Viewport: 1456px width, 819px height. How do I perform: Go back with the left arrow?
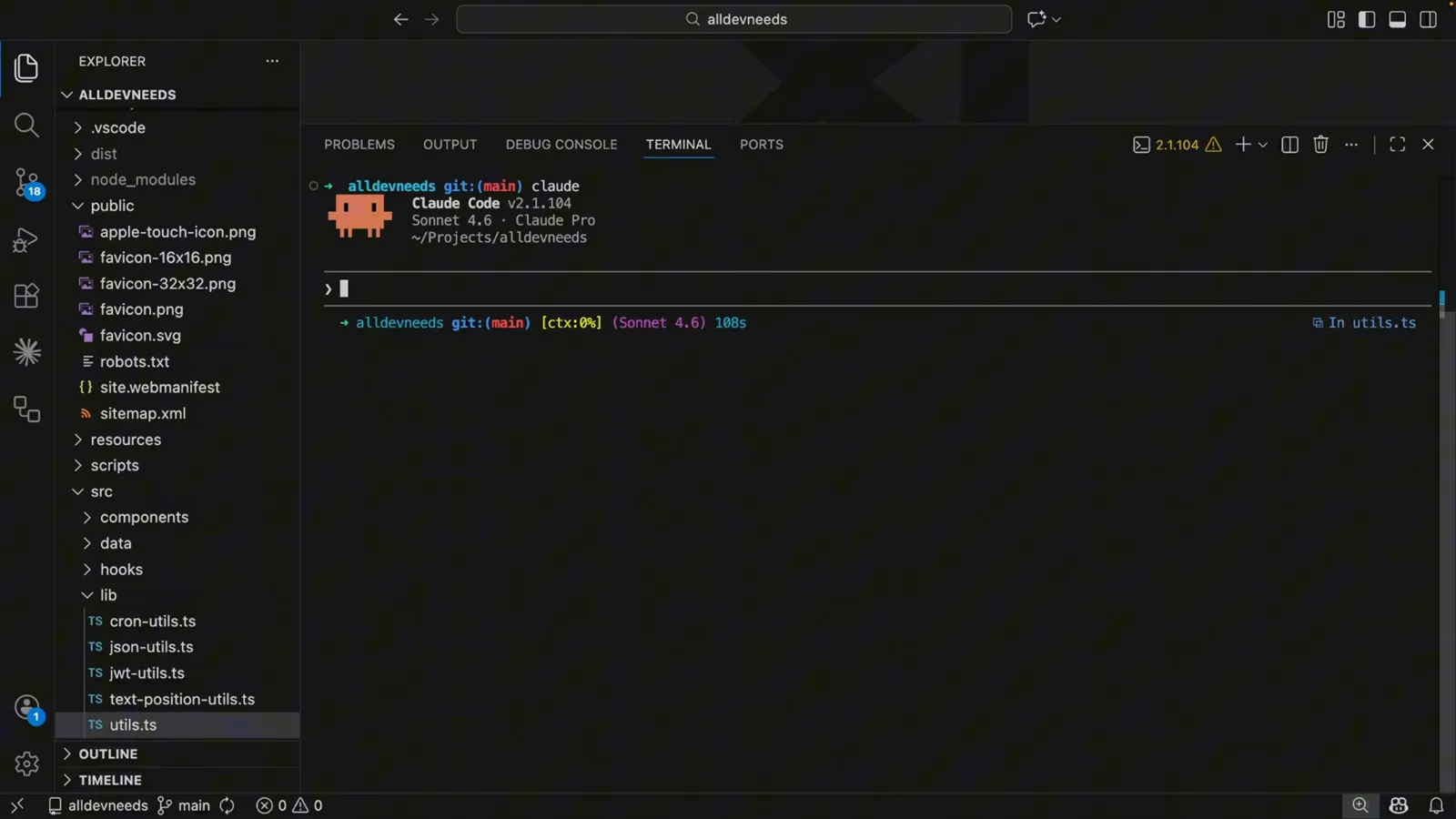click(400, 19)
